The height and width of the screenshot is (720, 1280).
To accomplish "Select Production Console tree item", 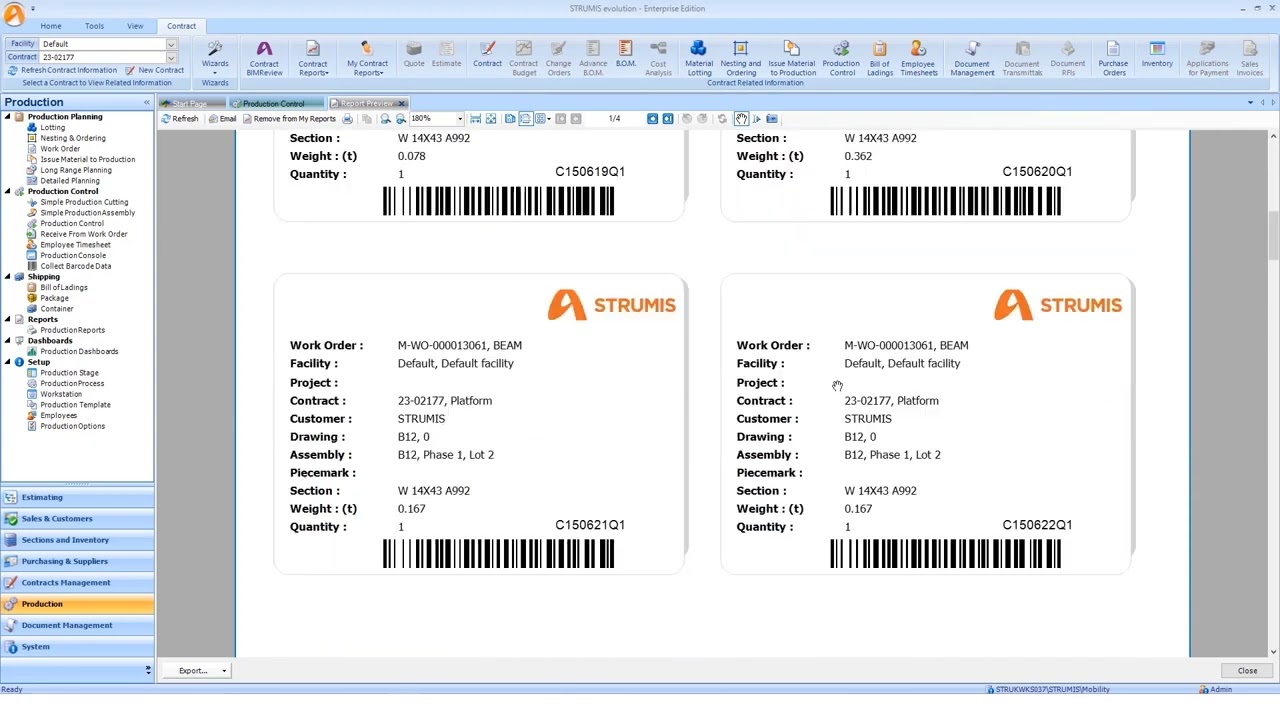I will point(73,256).
